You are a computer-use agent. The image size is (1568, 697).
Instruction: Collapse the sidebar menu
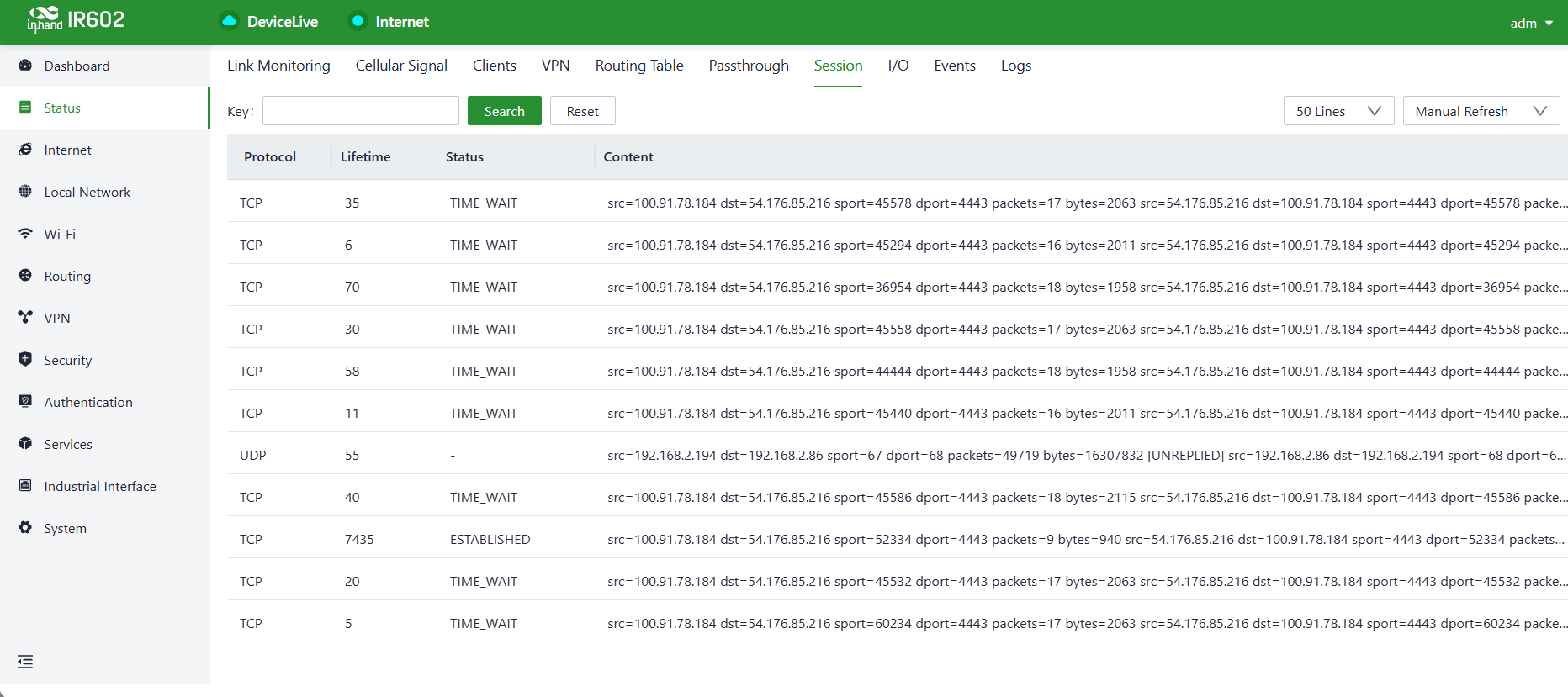(25, 662)
